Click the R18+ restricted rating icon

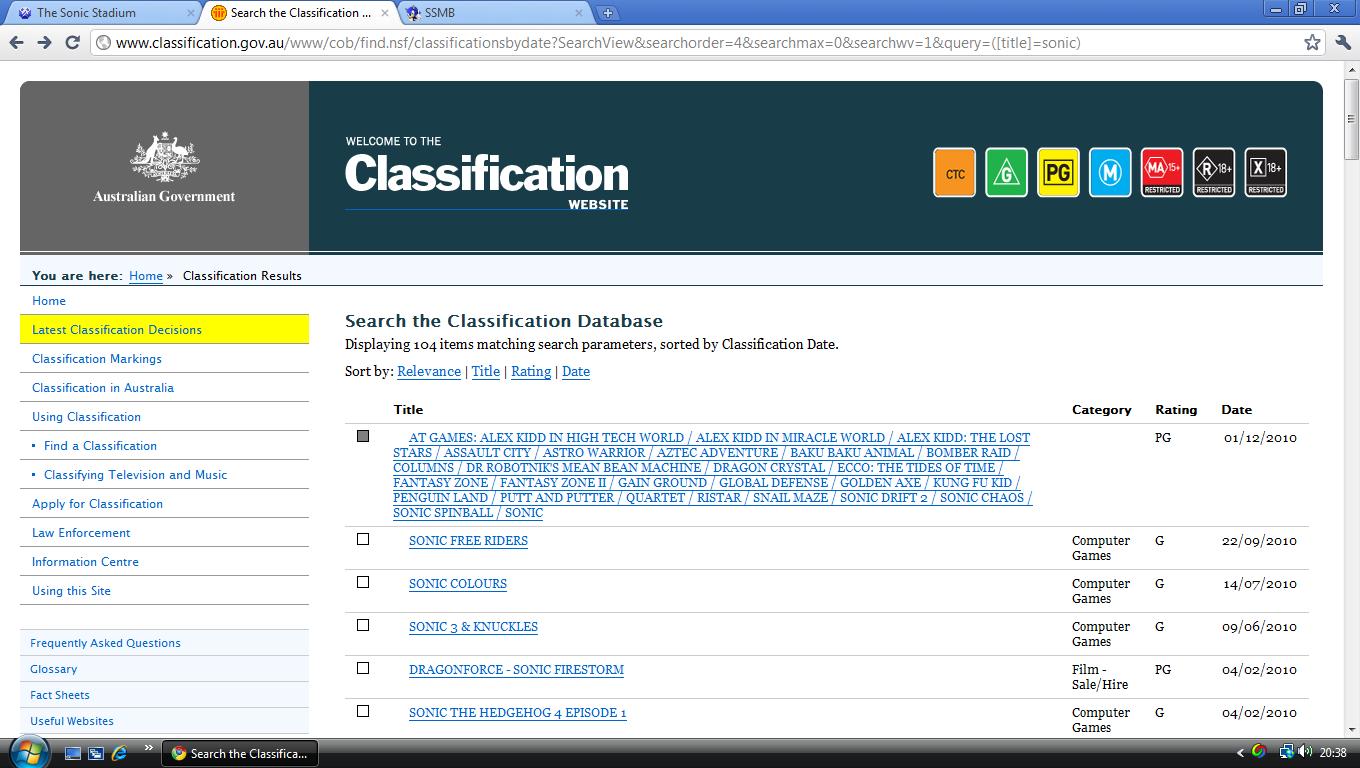pyautogui.click(x=1214, y=173)
